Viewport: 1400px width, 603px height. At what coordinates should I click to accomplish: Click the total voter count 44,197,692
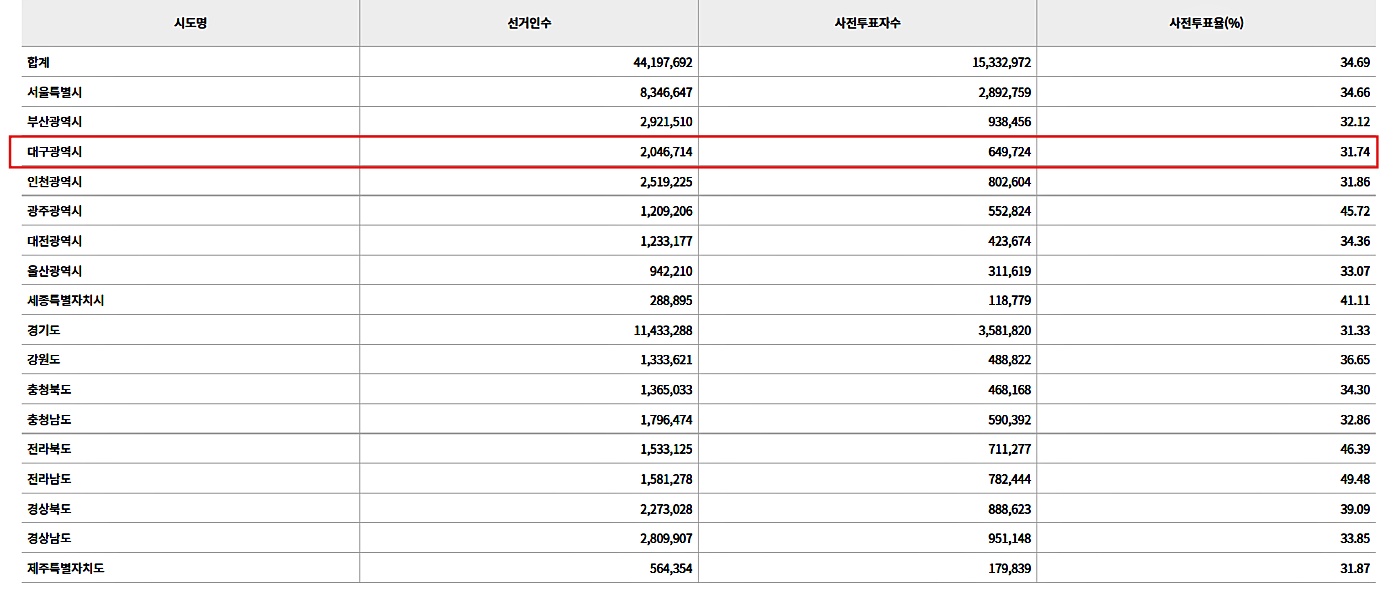[x=662, y=62]
